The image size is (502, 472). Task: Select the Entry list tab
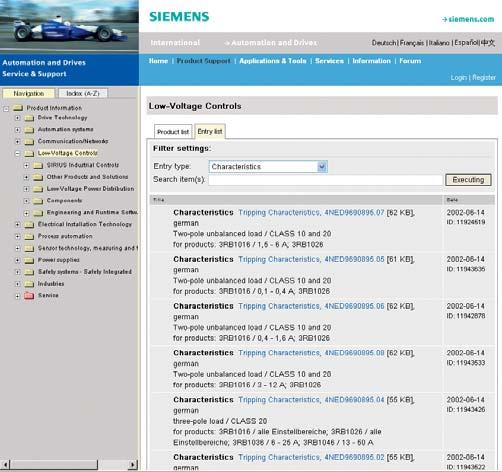[210, 131]
